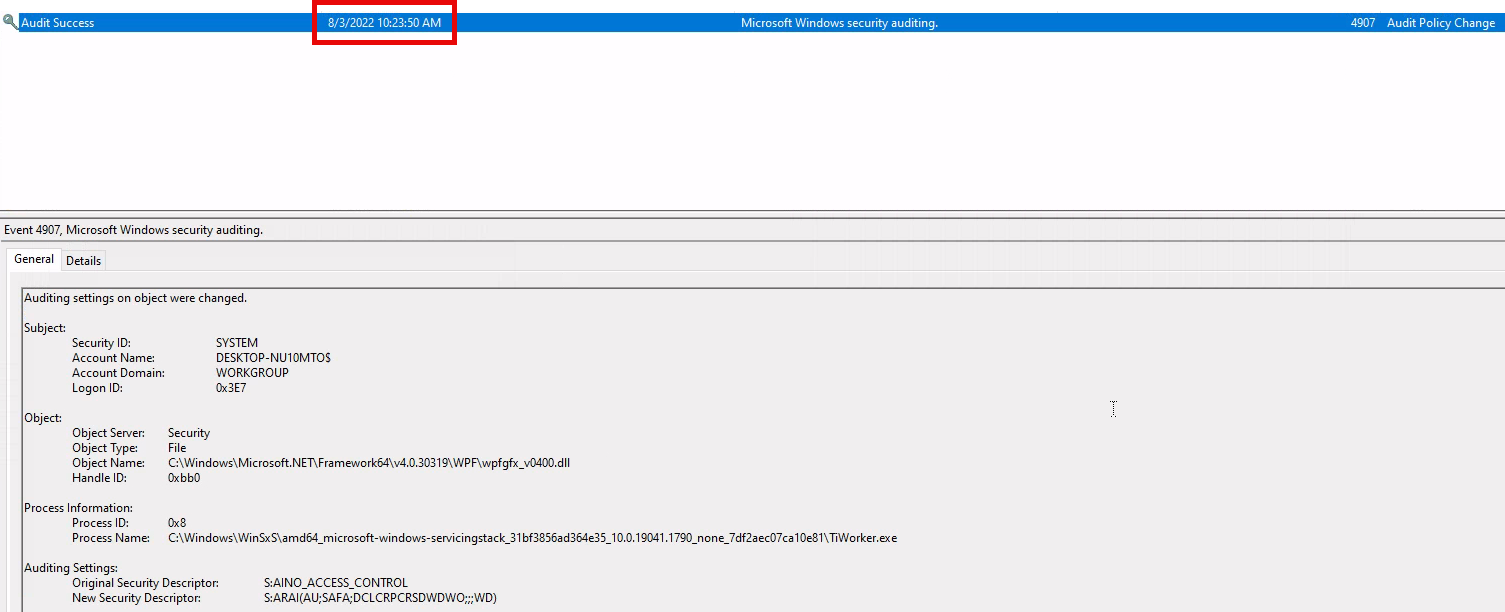Screen dimensions: 1505x612
Task: Click the S:AINO_ACCESS_CONTROL original descriptor value
Action: coord(336,583)
